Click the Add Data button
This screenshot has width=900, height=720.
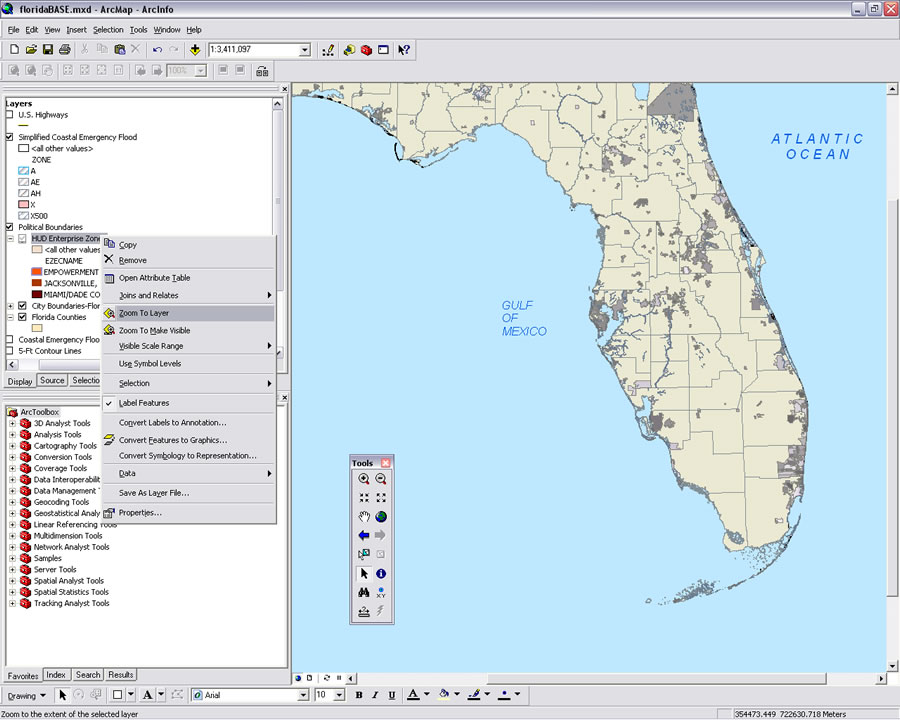[194, 49]
